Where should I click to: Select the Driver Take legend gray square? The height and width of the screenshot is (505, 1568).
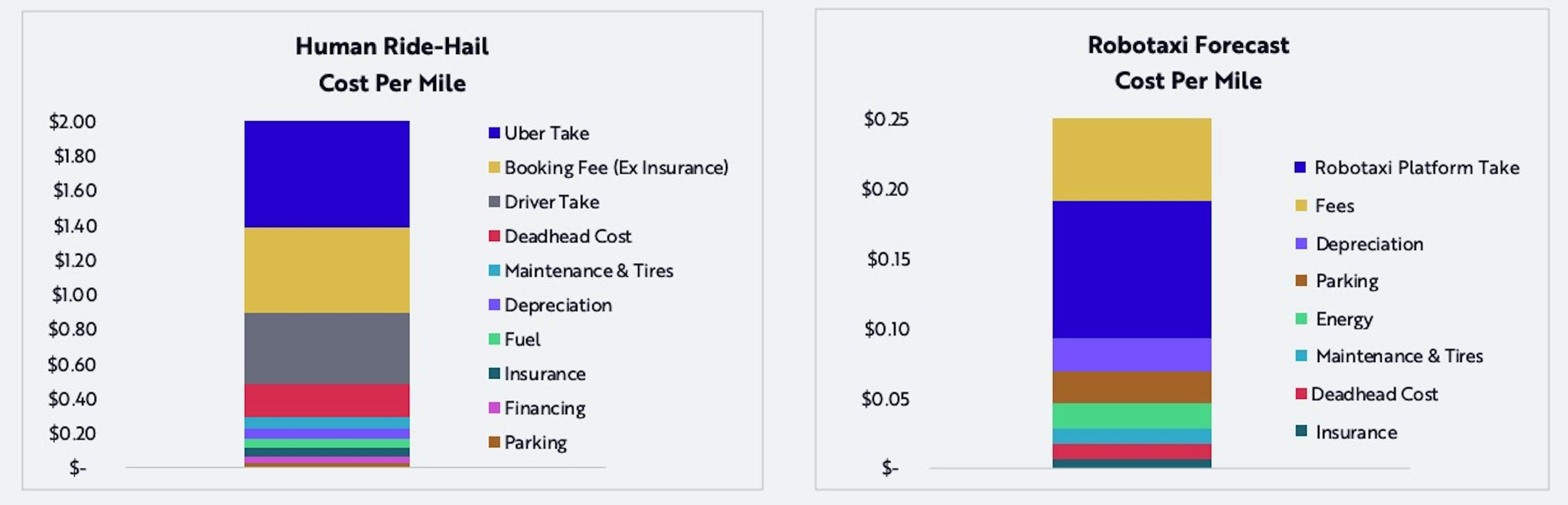click(494, 201)
